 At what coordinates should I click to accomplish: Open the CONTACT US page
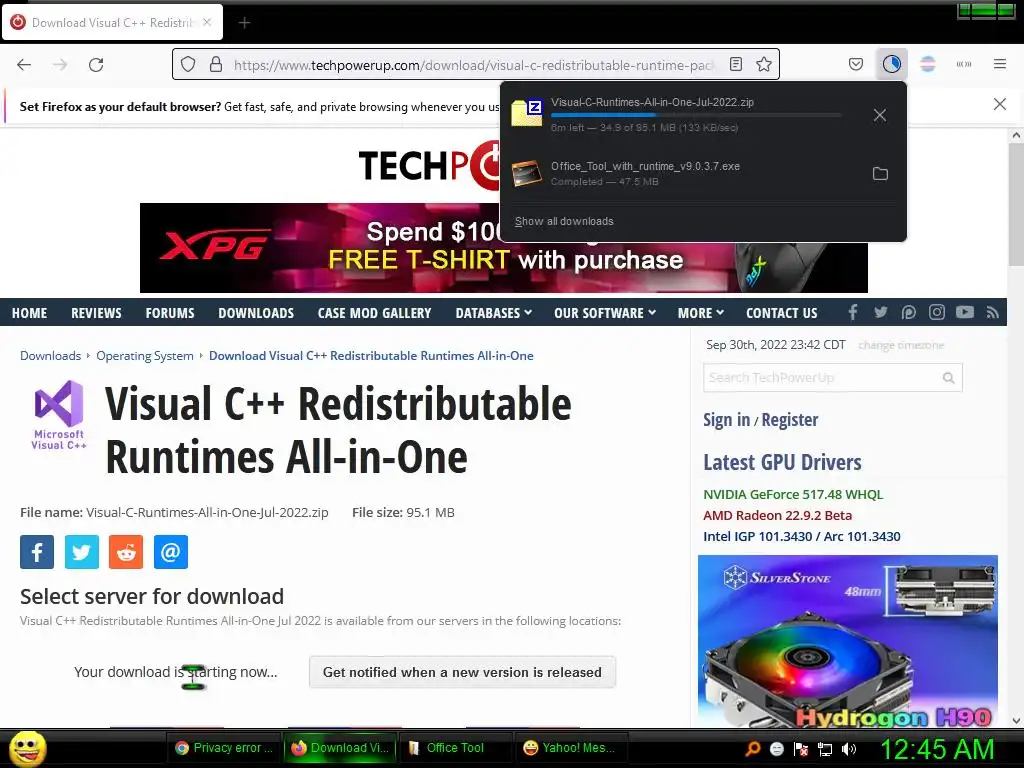pyautogui.click(x=782, y=313)
